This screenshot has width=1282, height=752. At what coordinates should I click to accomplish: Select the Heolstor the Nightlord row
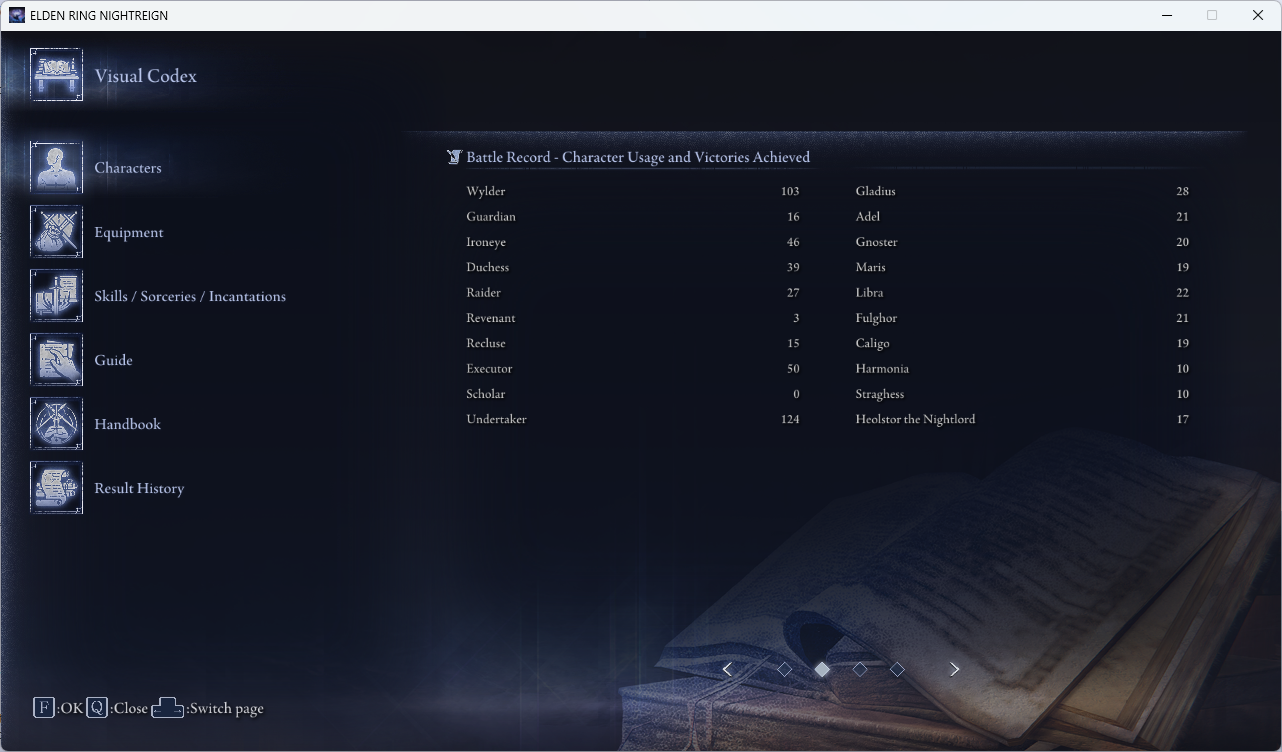click(1022, 419)
